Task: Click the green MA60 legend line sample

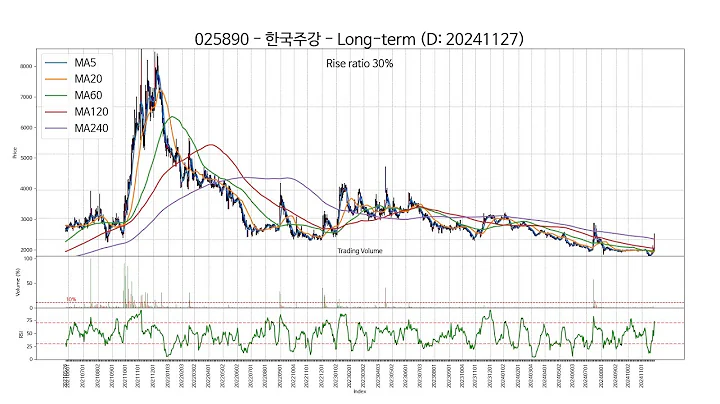Action: [56, 95]
